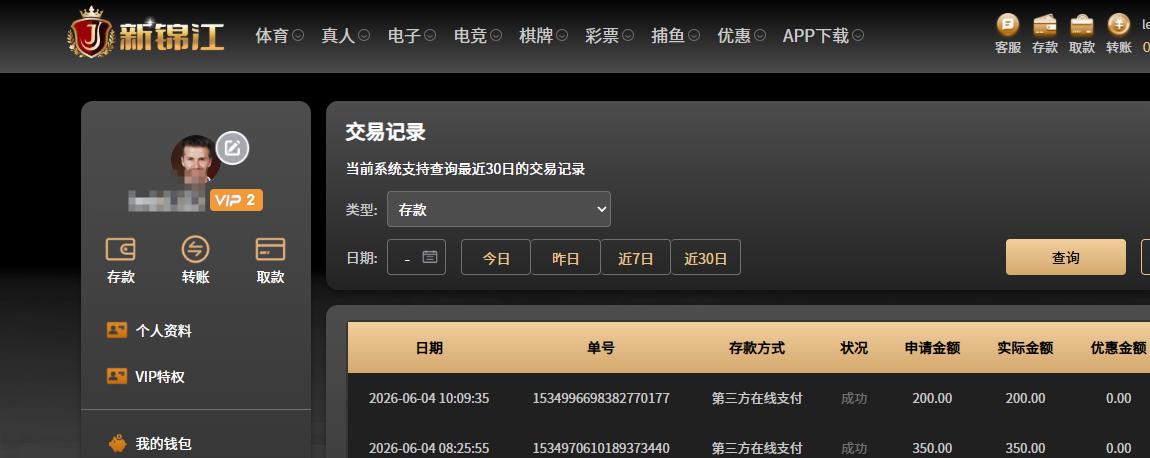The height and width of the screenshot is (458, 1150).
Task: Click the date 2026-06-04 08:25:55
Action: 429,448
